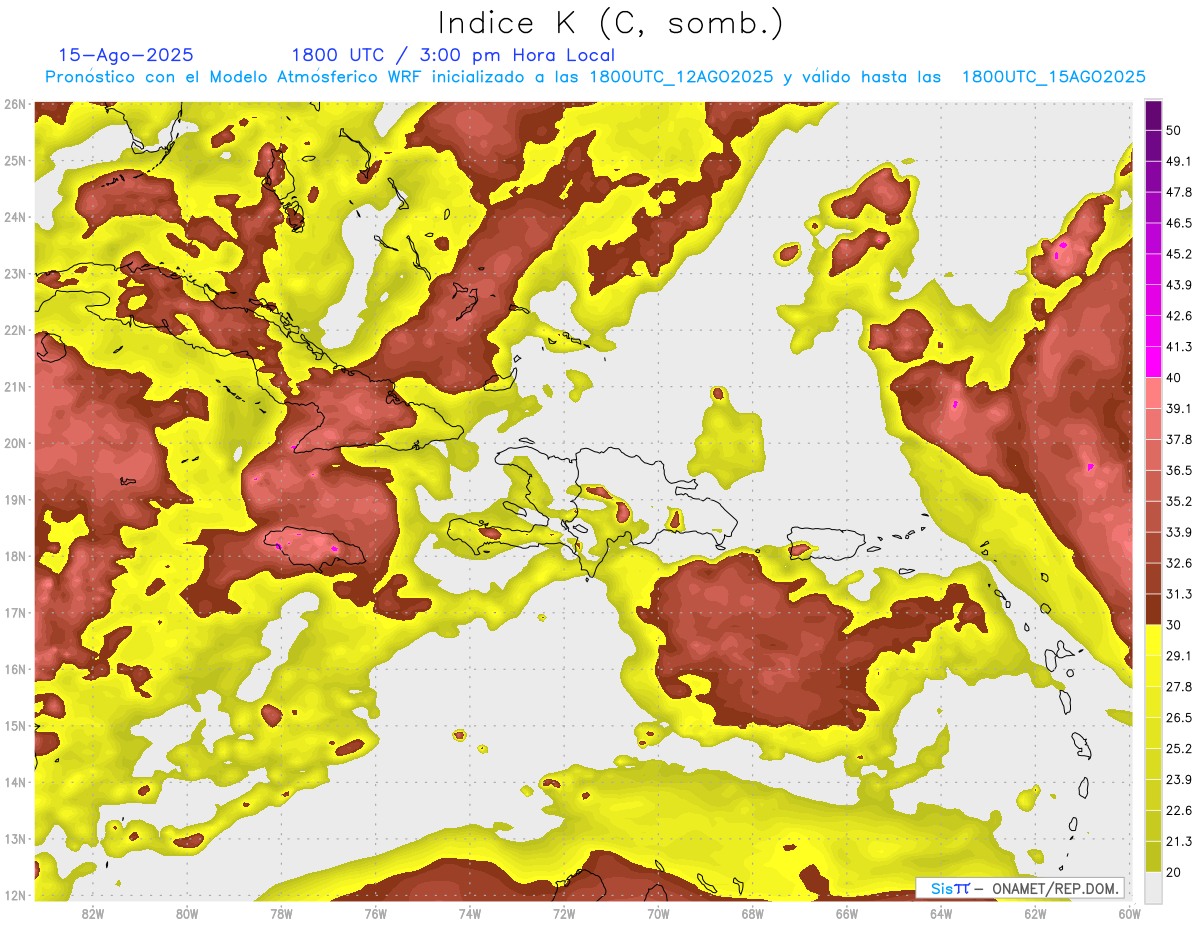This screenshot has width=1200, height=927.
Task: Click the "15N" latitude label
Action: pos(15,725)
